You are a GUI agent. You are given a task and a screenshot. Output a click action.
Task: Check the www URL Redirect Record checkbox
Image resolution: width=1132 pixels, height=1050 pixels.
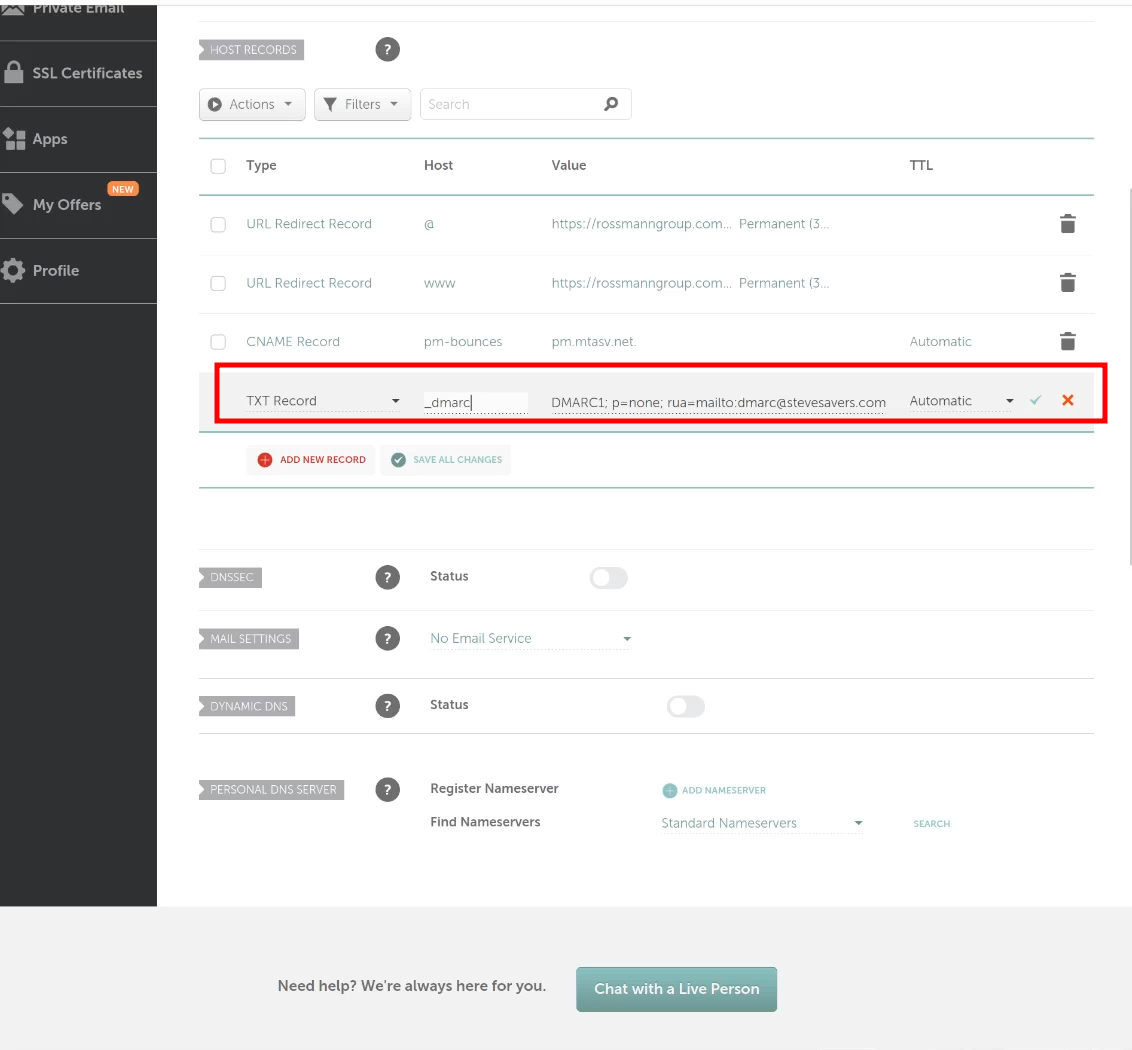point(218,283)
